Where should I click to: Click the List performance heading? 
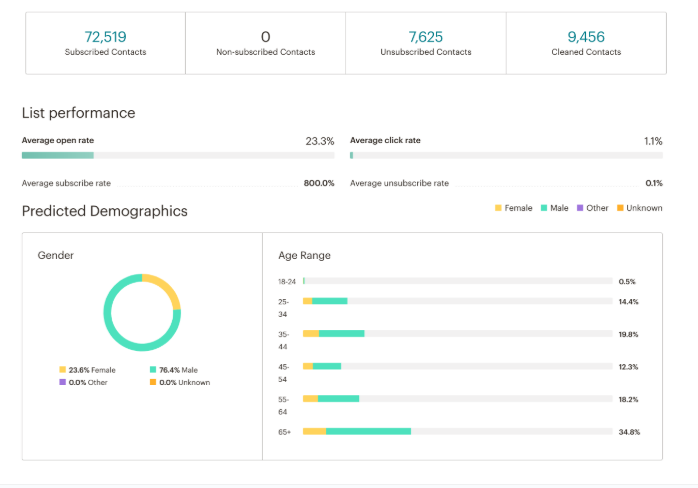pyautogui.click(x=78, y=113)
